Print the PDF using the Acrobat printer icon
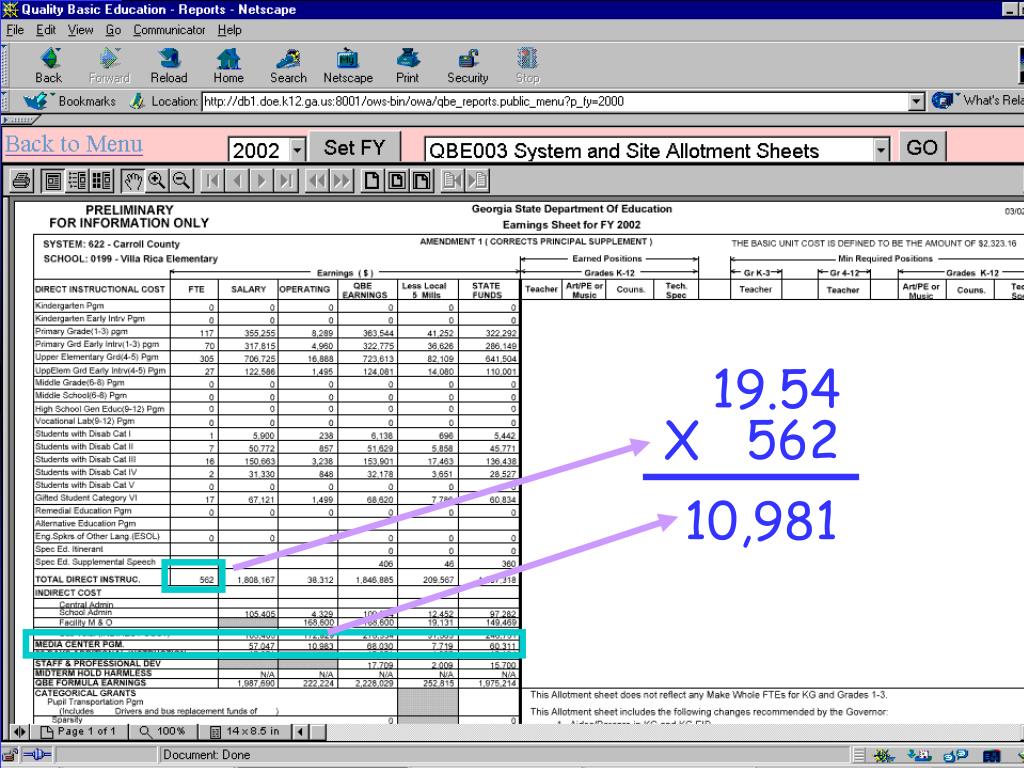Viewport: 1024px width, 768px height. point(22,180)
